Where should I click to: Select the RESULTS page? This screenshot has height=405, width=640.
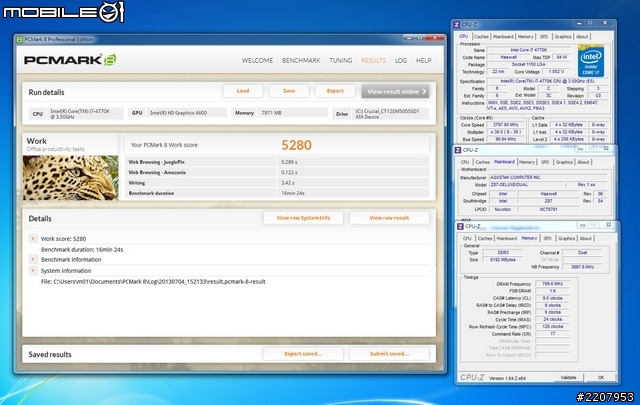pyautogui.click(x=373, y=60)
